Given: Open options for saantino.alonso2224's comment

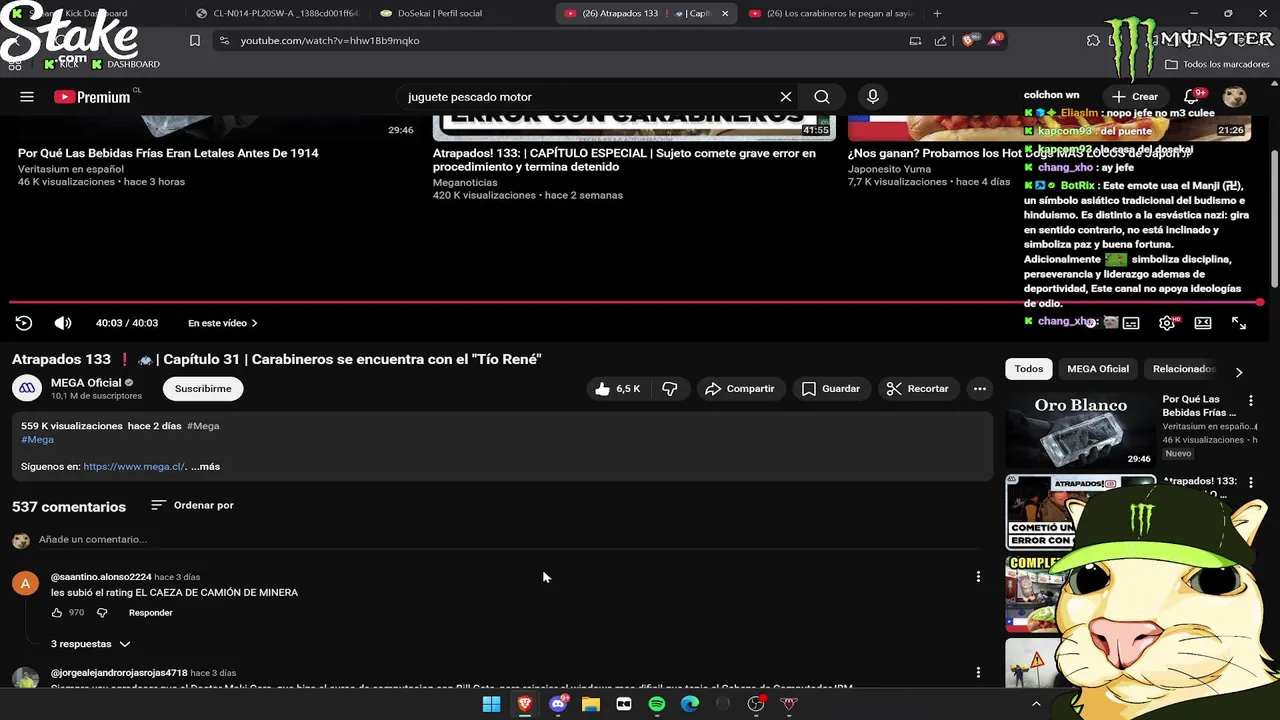Looking at the screenshot, I should (x=978, y=577).
